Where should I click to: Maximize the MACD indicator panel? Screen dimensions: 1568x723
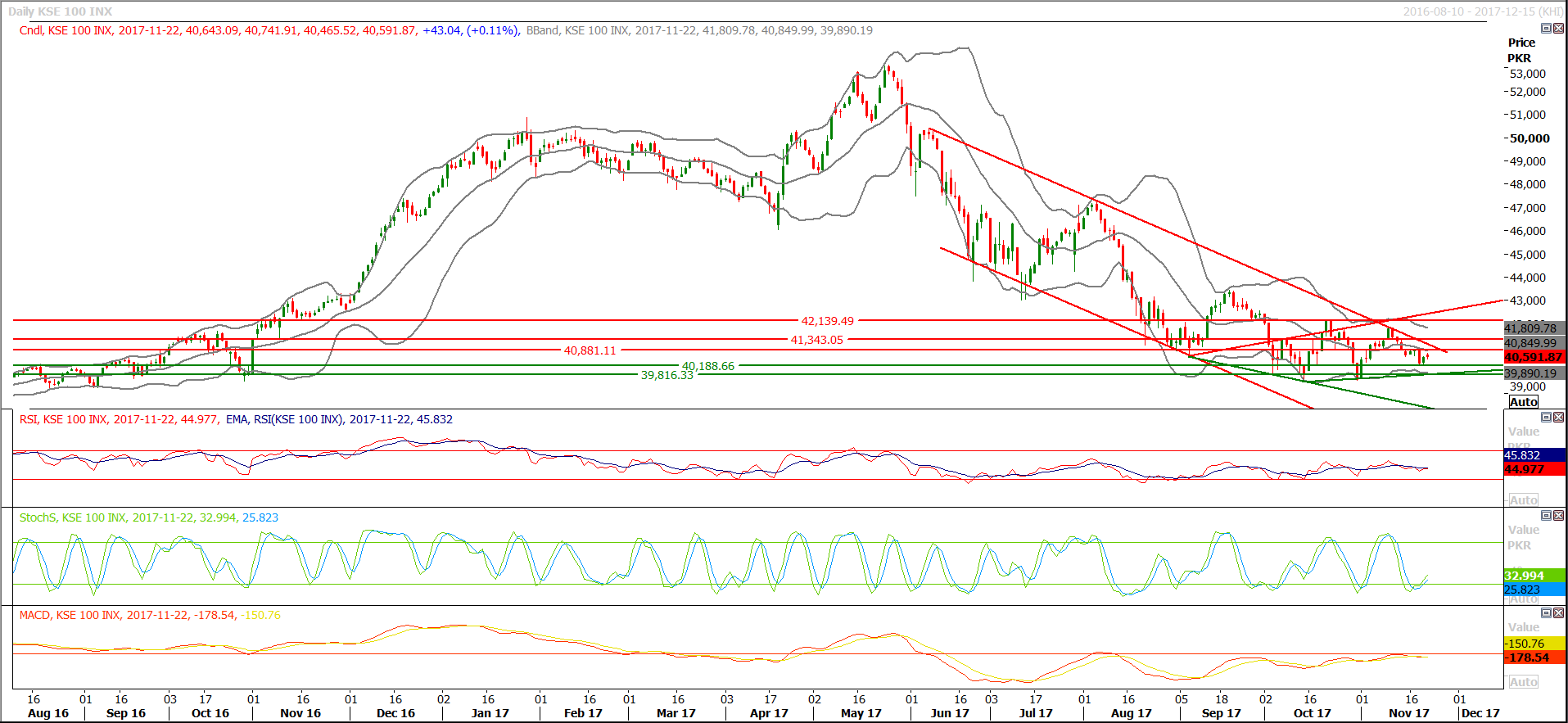1546,613
